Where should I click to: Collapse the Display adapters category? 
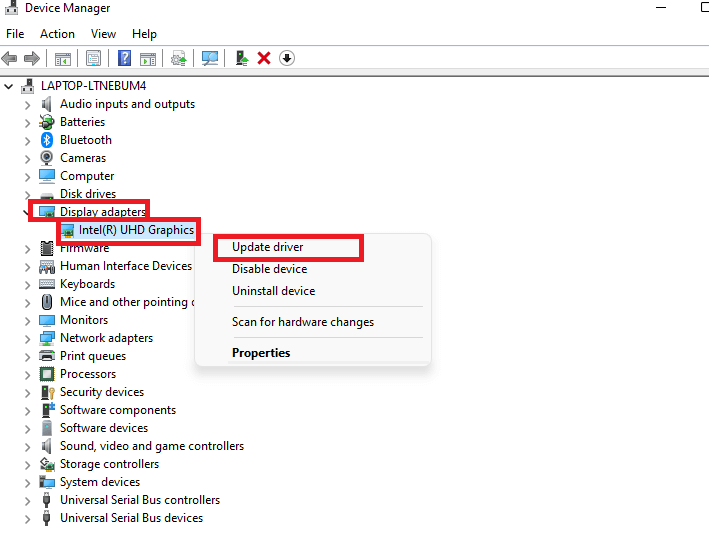(x=27, y=212)
